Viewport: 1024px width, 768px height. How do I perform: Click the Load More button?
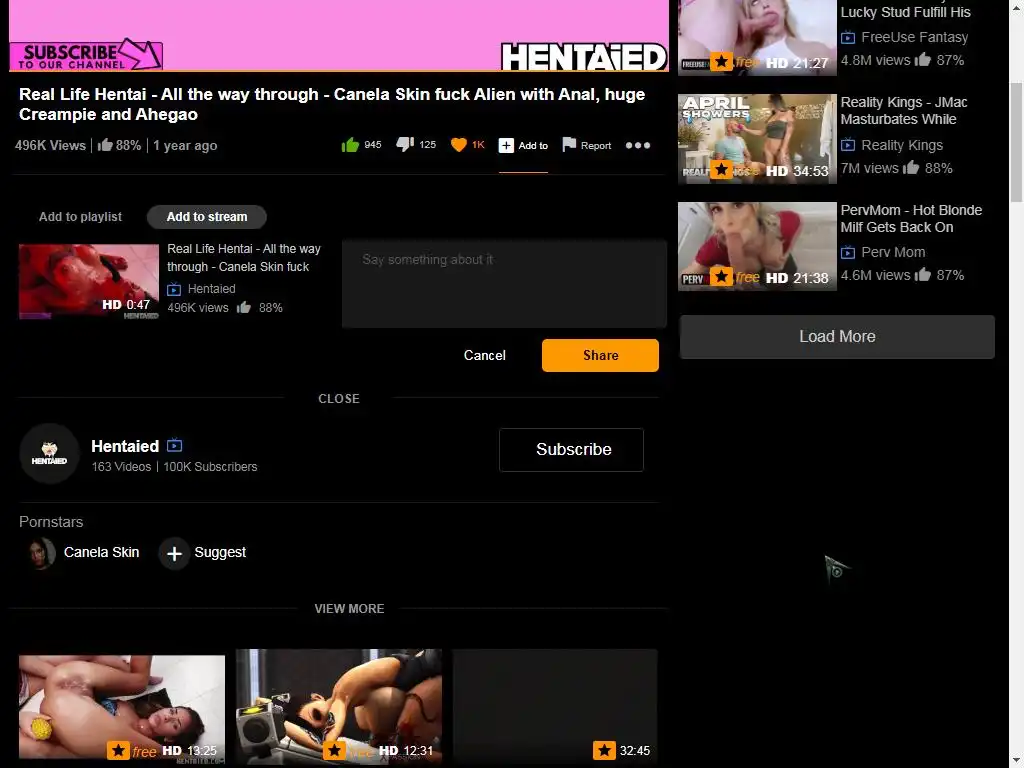pos(837,336)
